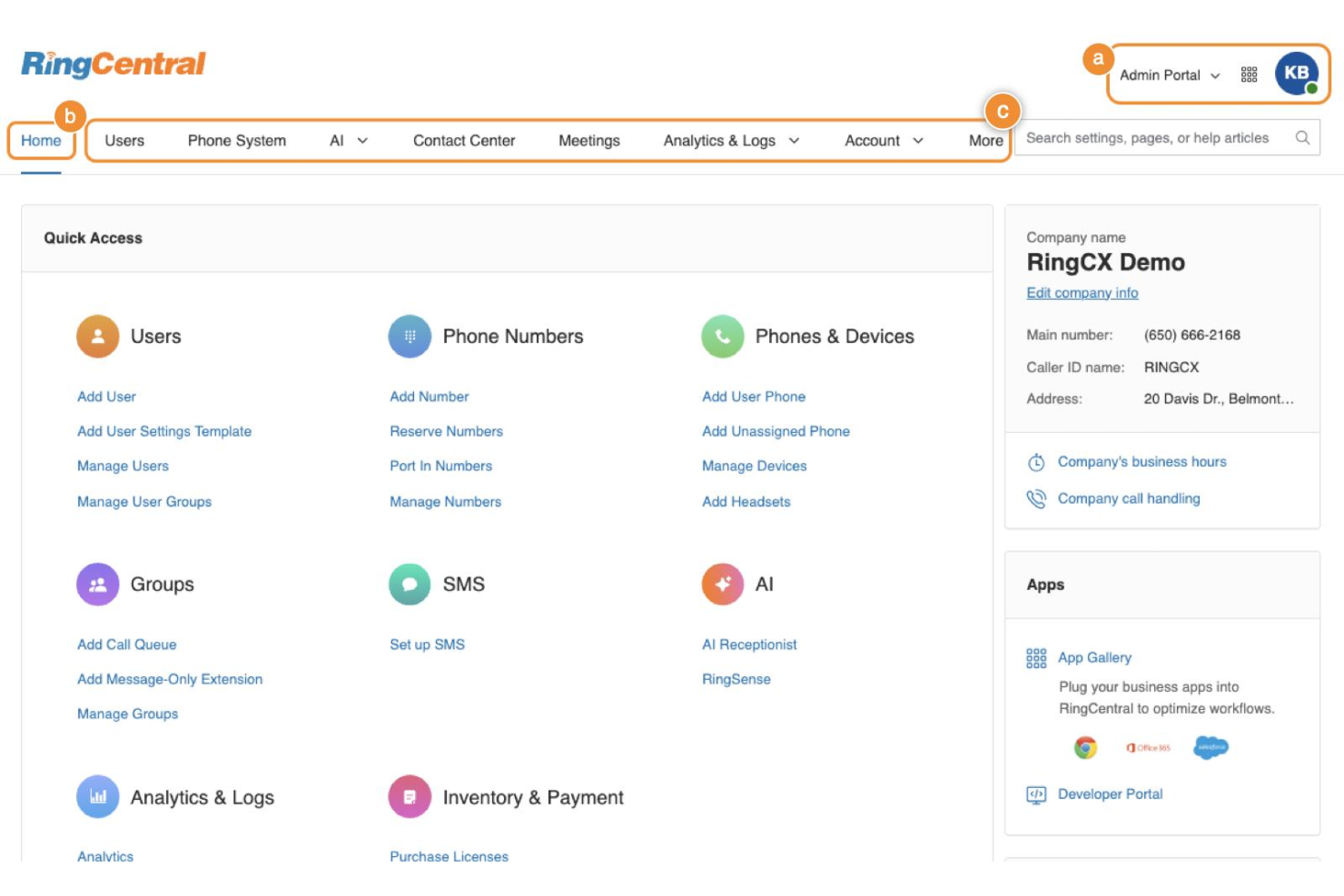Open RingSense link
The height and width of the screenshot is (896, 1344).
point(736,679)
